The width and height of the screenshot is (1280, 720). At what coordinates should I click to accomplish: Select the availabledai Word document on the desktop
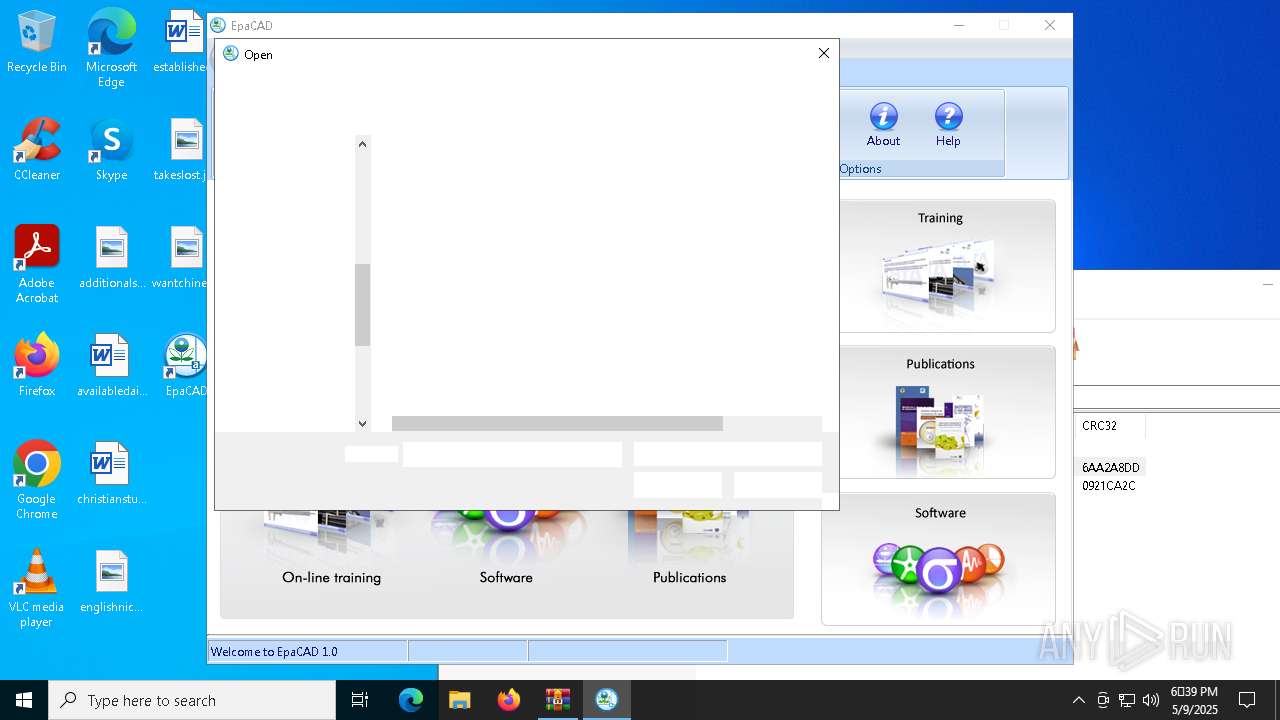pyautogui.click(x=111, y=366)
